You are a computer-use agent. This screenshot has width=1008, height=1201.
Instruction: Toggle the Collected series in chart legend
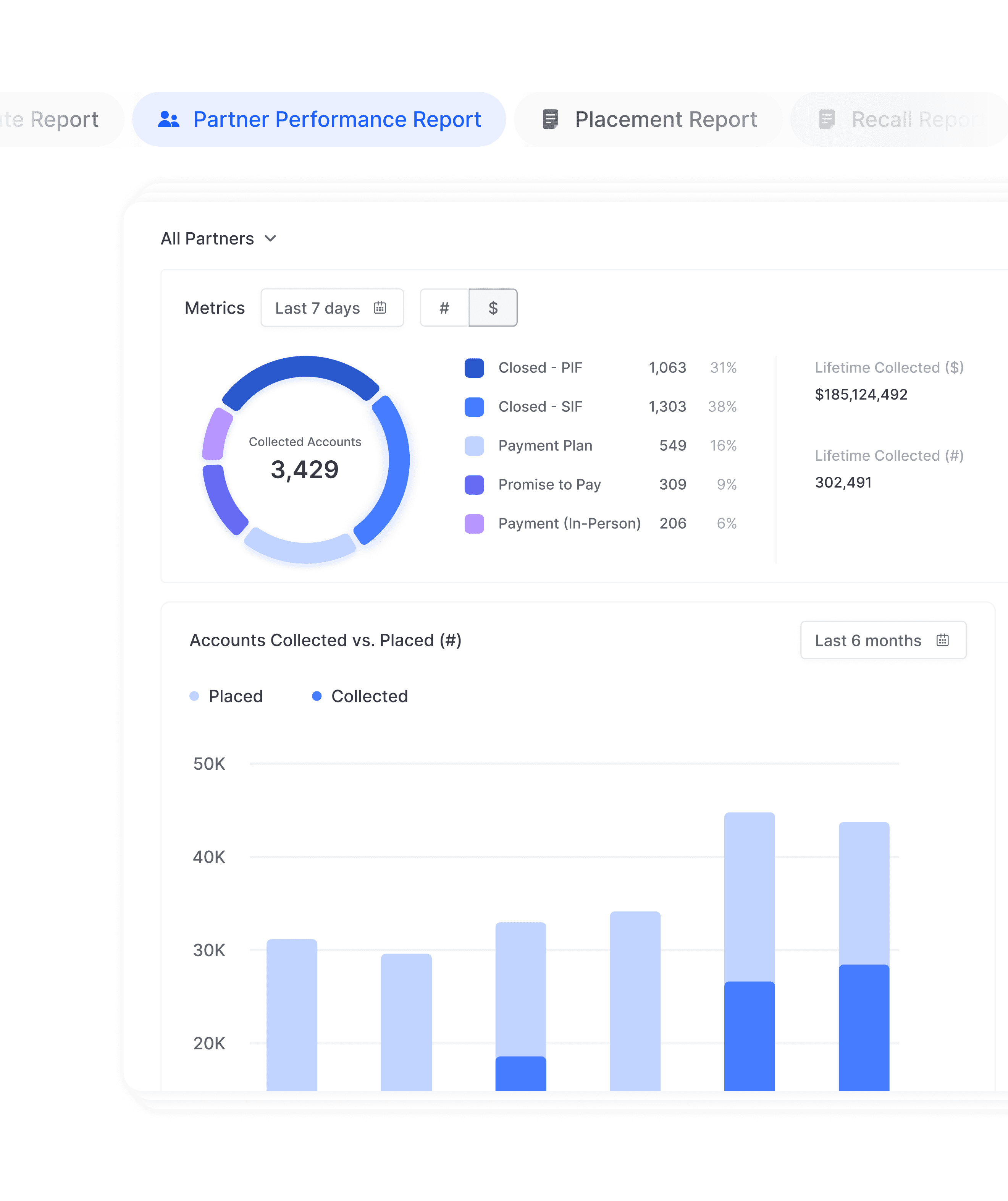369,696
